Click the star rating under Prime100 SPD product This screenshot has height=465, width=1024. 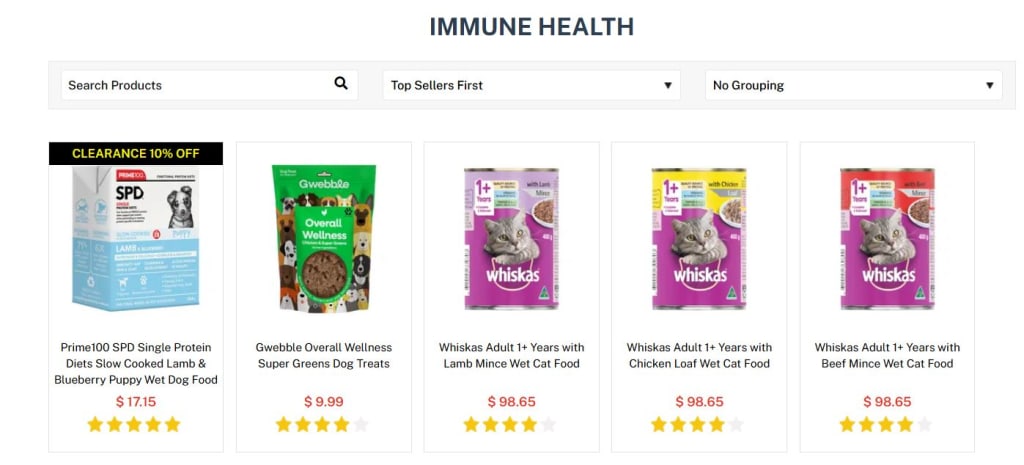[134, 425]
